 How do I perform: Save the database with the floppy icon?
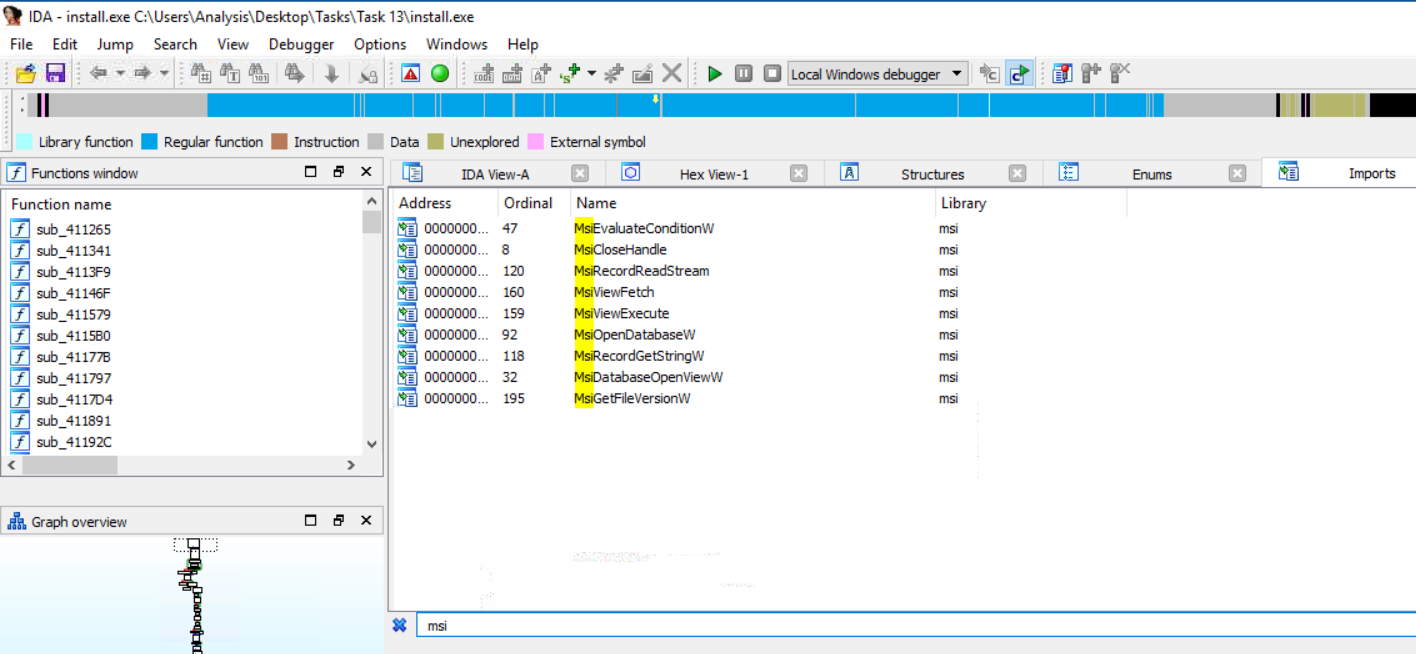[x=55, y=73]
